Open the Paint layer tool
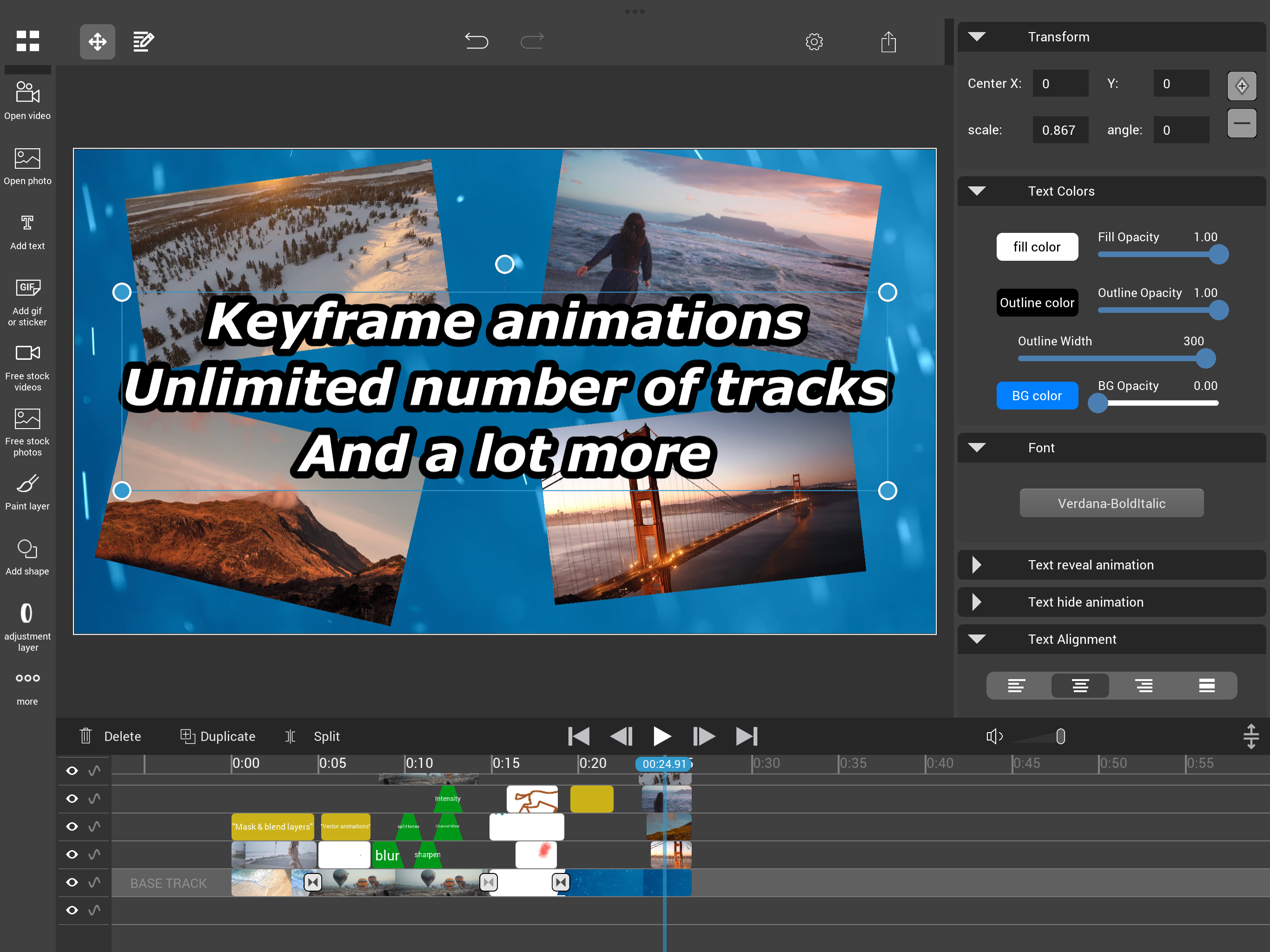 click(27, 484)
